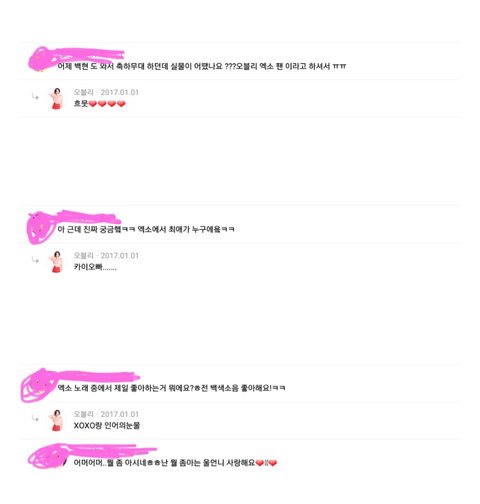Click the reply arrow beside the XOXO랑 인어의눈물 reply
Screen dimensions: 480x504
tap(35, 419)
